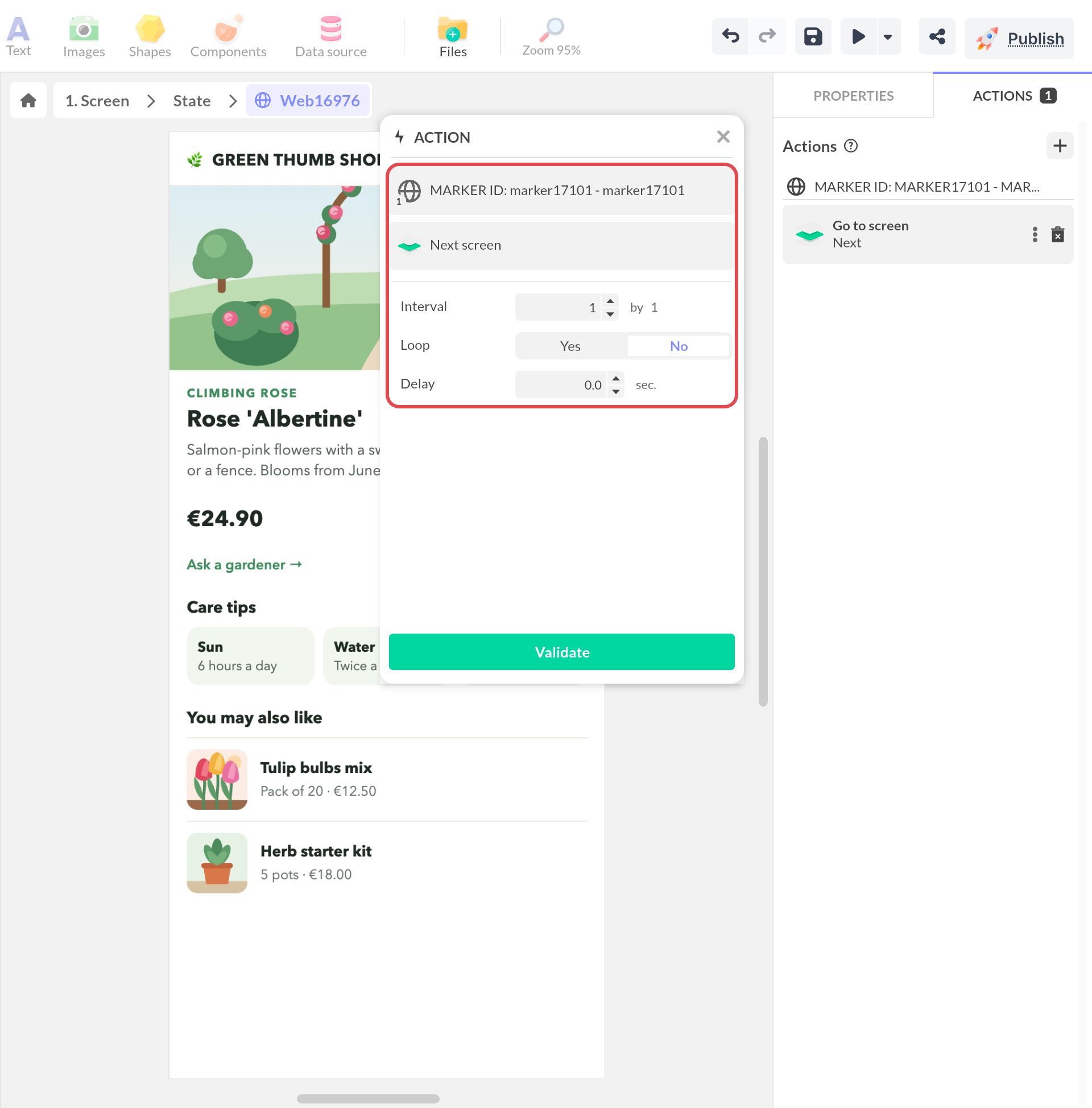
Task: Open the Images tool
Action: click(84, 37)
